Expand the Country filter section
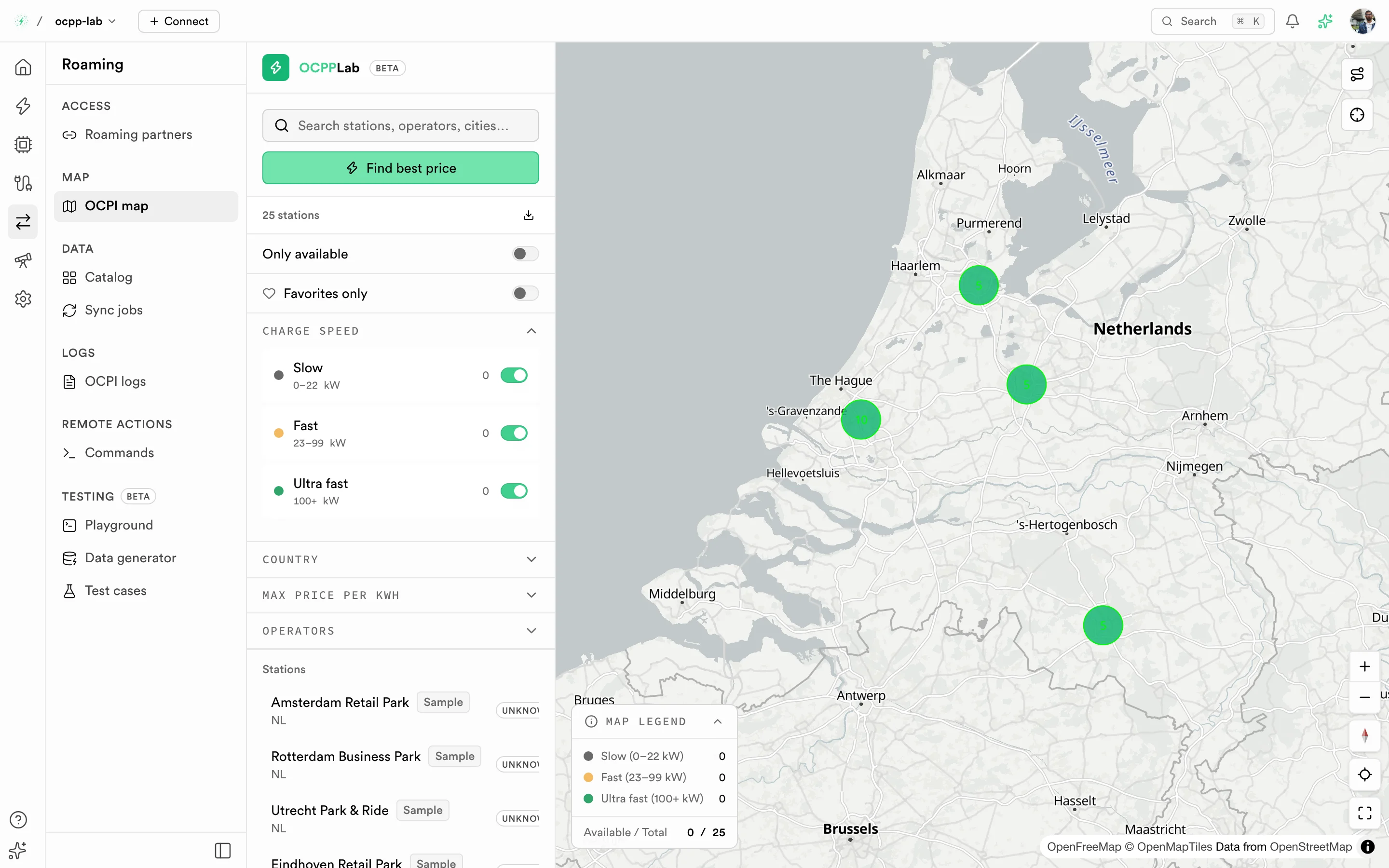The image size is (1389, 868). pyautogui.click(x=401, y=559)
